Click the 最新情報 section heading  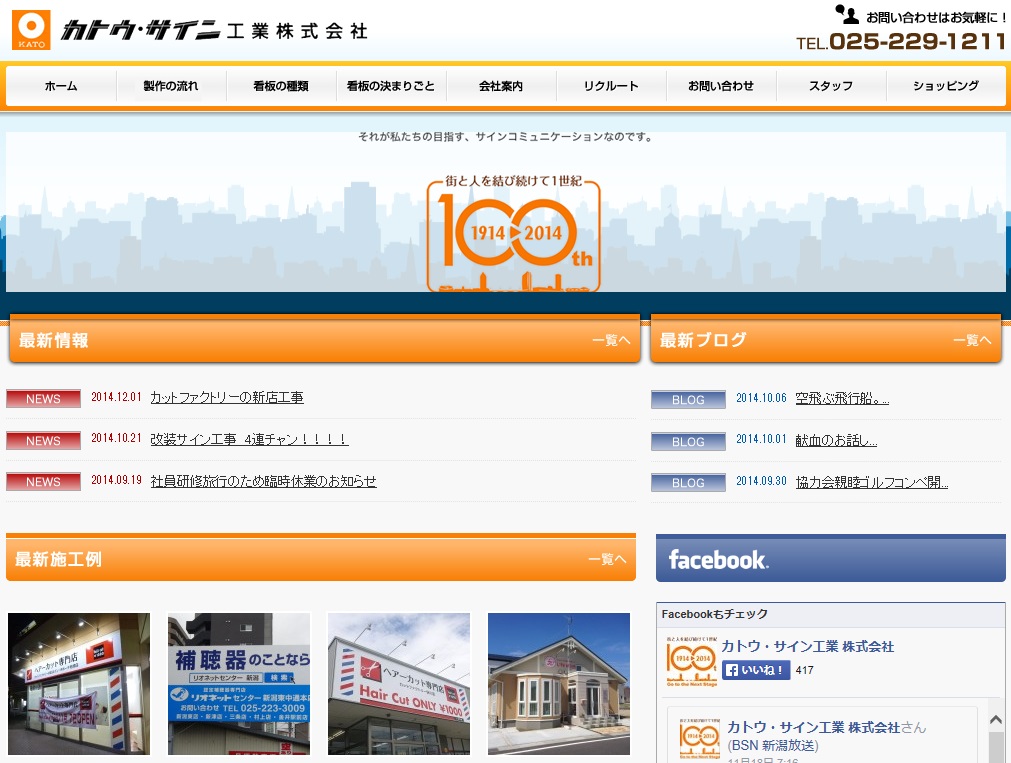(54, 340)
